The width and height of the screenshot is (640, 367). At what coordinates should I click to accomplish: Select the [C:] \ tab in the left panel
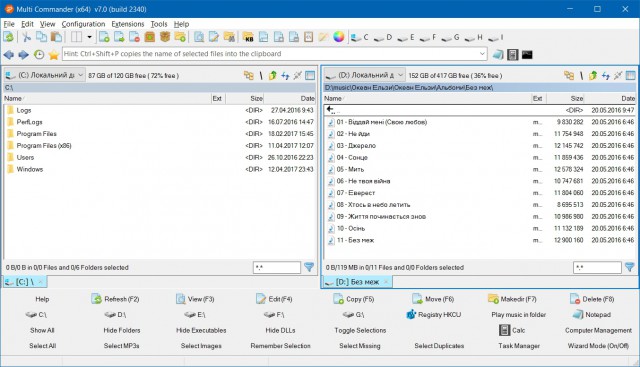25,282
